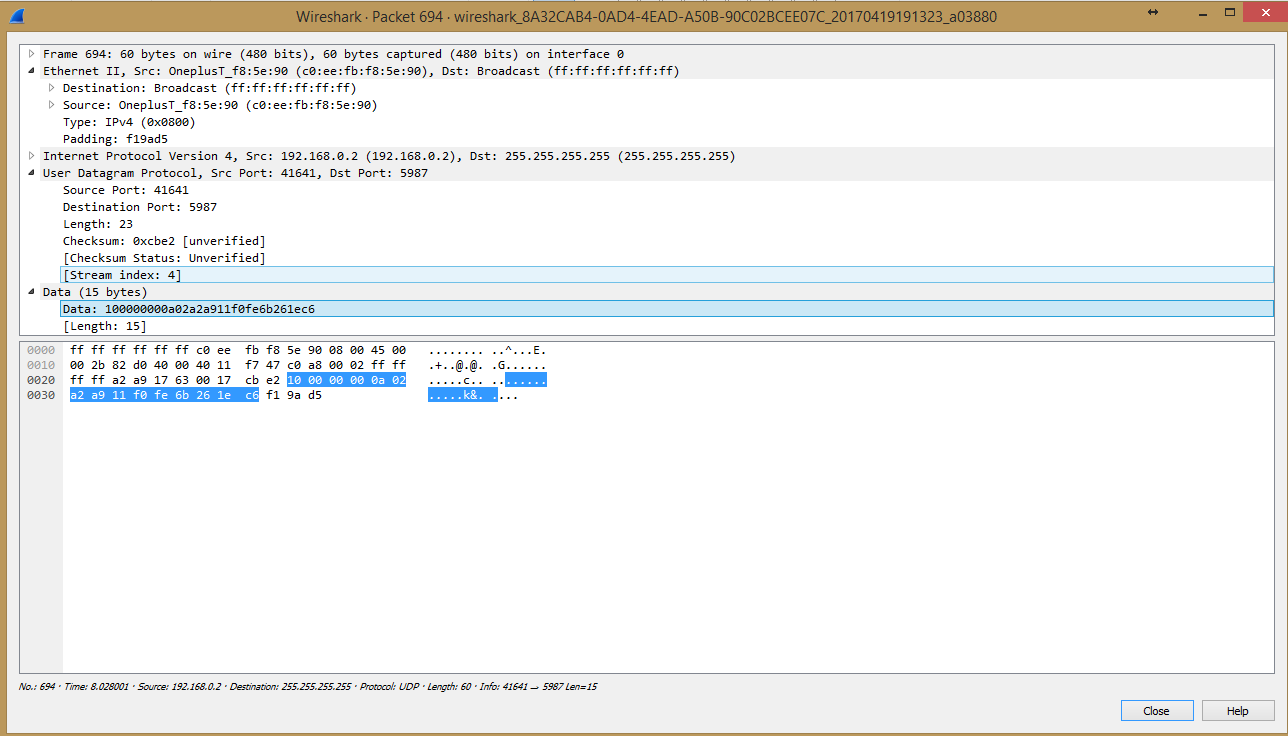Click the window resize arrows icon

tap(1153, 12)
